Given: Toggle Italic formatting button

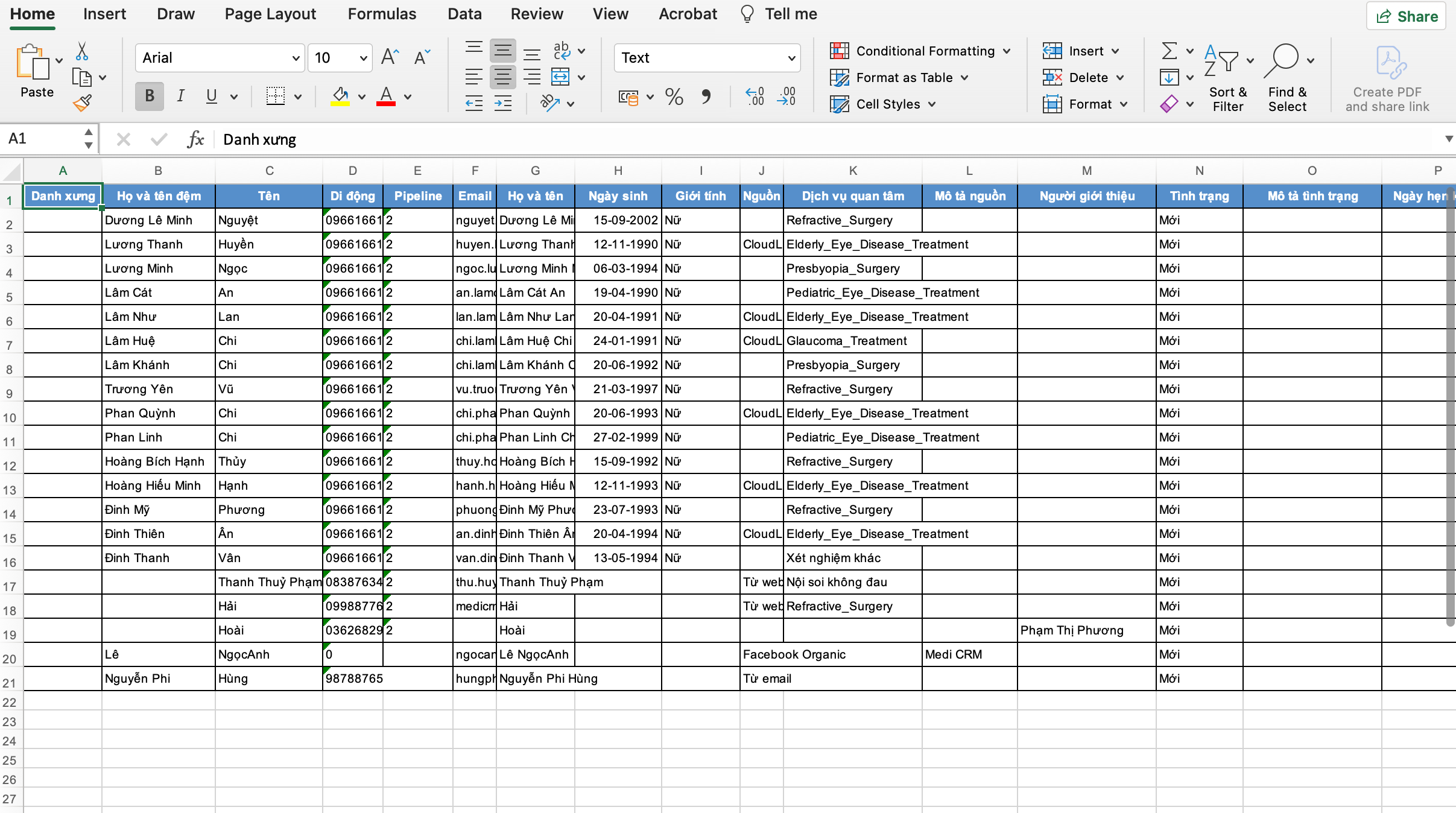Looking at the screenshot, I should click(x=180, y=96).
